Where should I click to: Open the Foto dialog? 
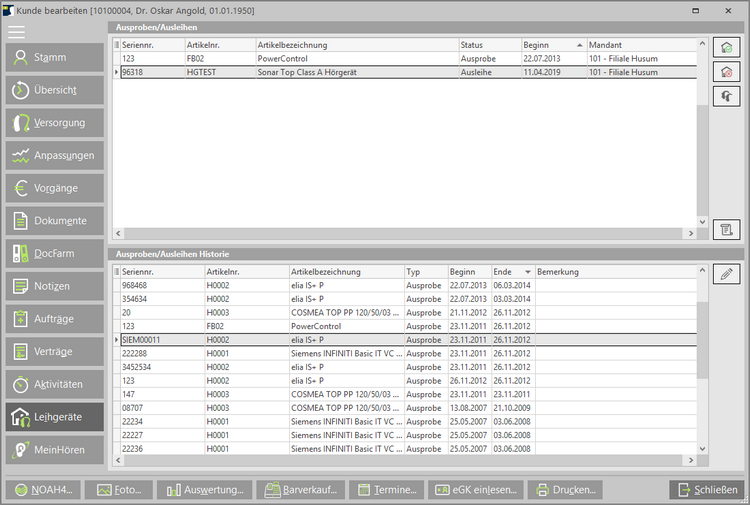[119, 490]
